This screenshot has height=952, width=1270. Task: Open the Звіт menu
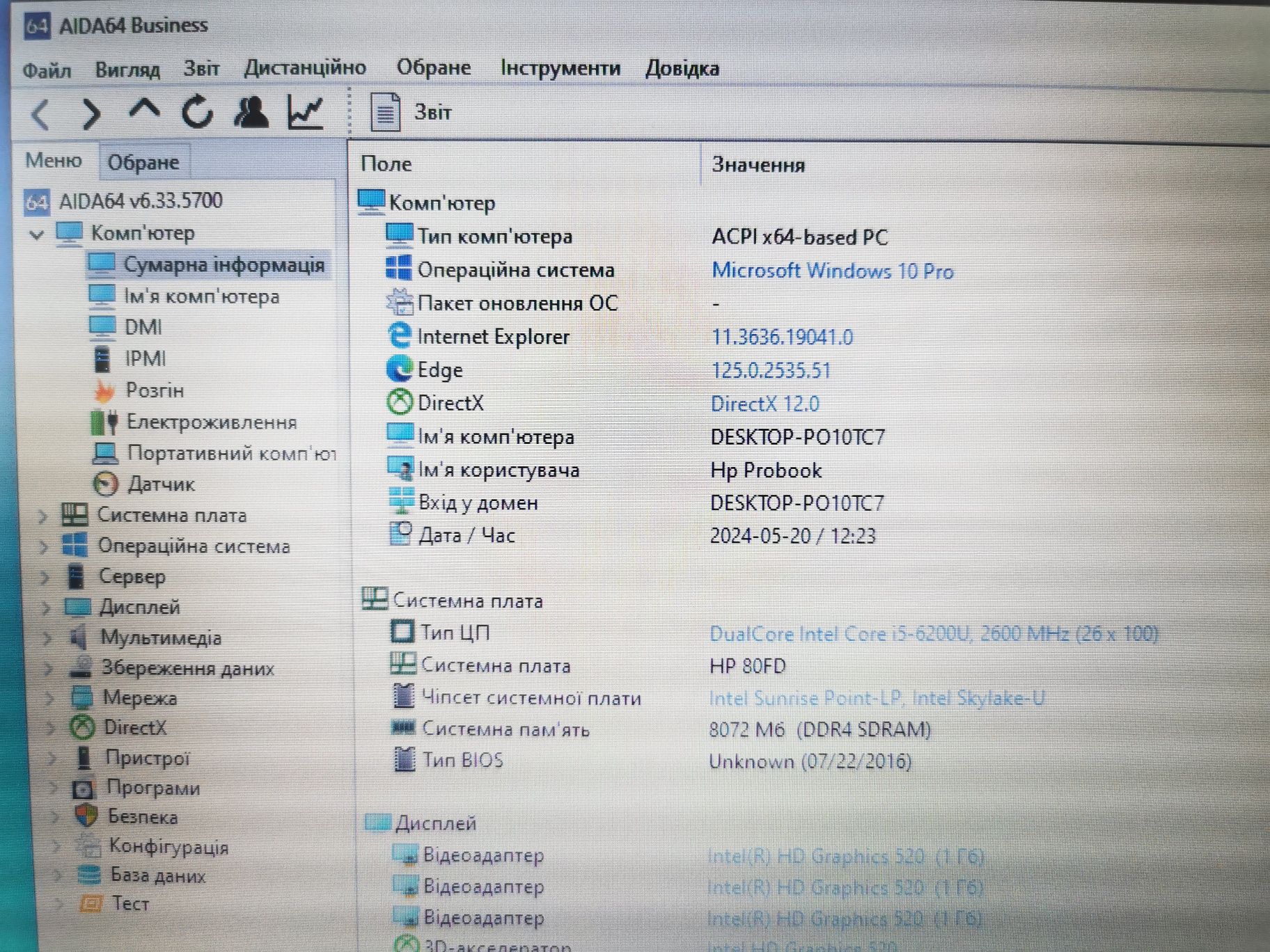coord(201,68)
